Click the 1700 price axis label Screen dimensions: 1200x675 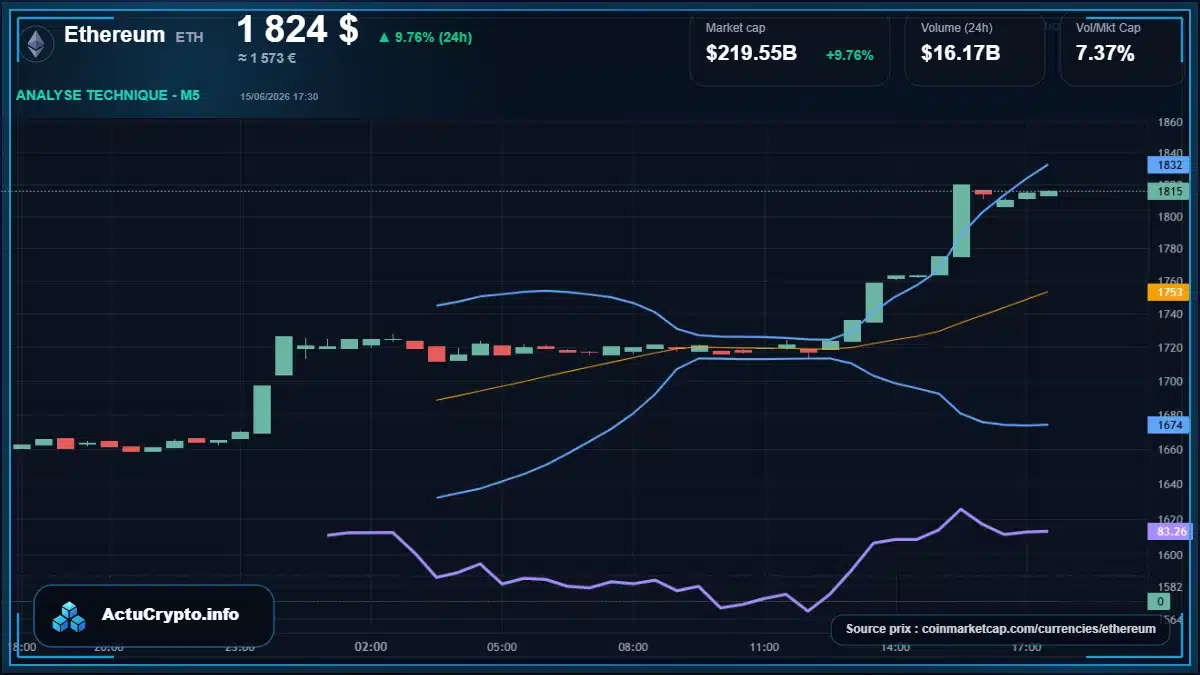pyautogui.click(x=1169, y=381)
